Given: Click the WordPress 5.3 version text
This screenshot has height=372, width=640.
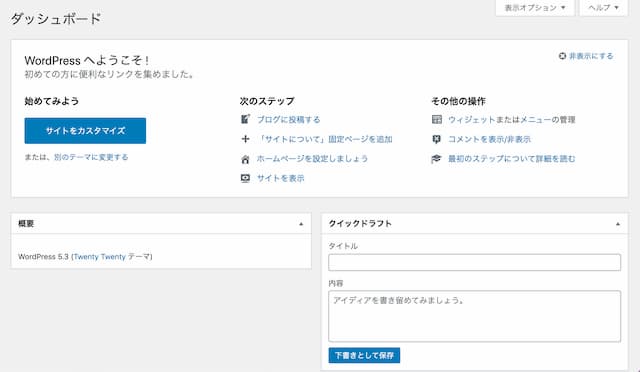Looking at the screenshot, I should pyautogui.click(x=43, y=256).
